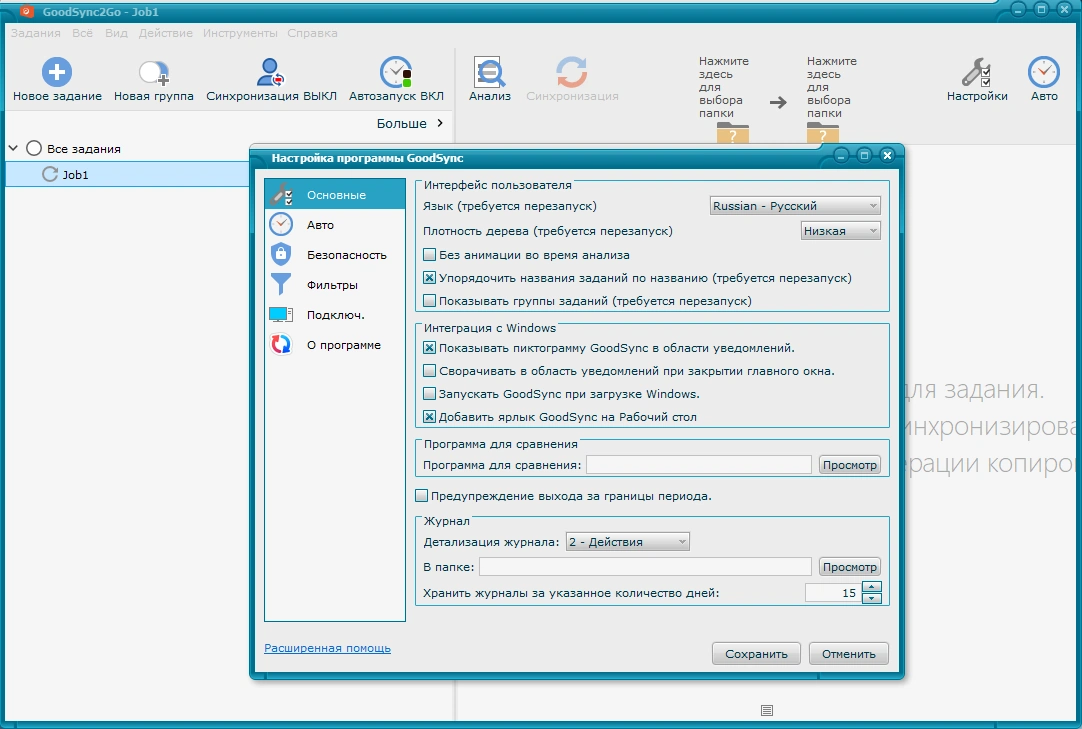Viewport: 1082px width, 729px height.
Task: Click the Программа для сравнения input field
Action: pos(698,465)
